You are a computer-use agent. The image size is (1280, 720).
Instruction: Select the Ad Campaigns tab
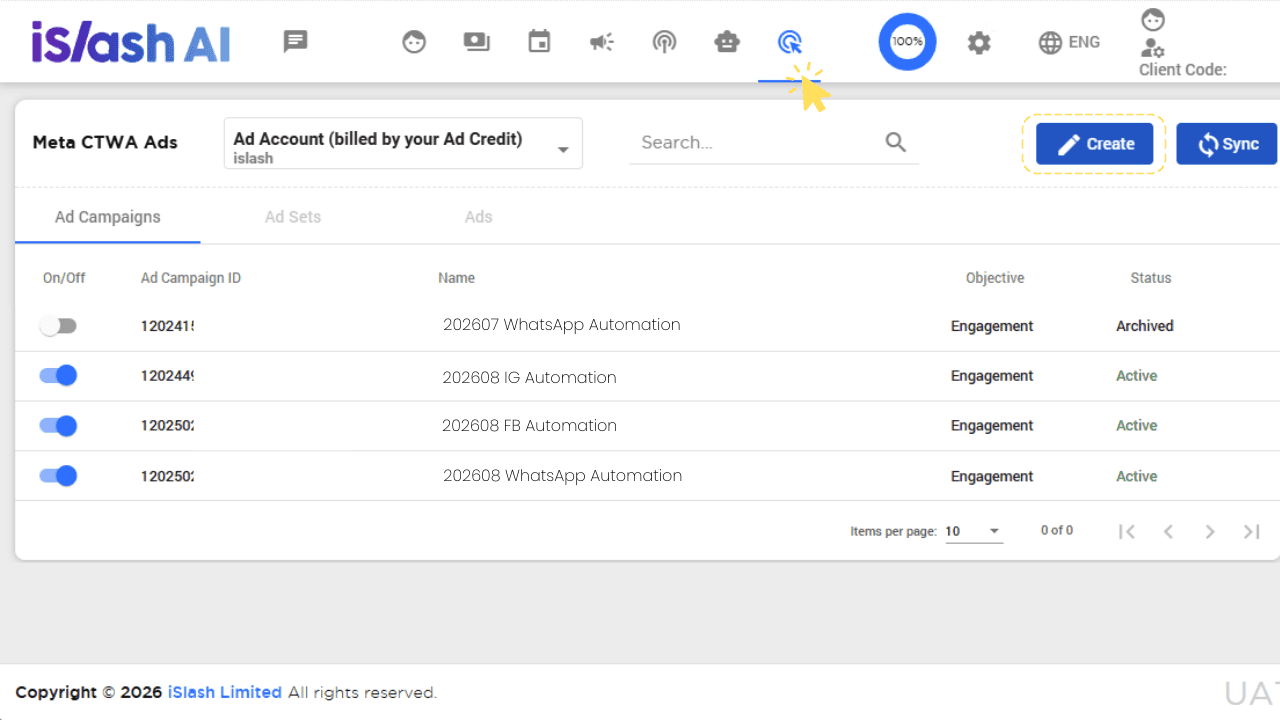coord(108,217)
